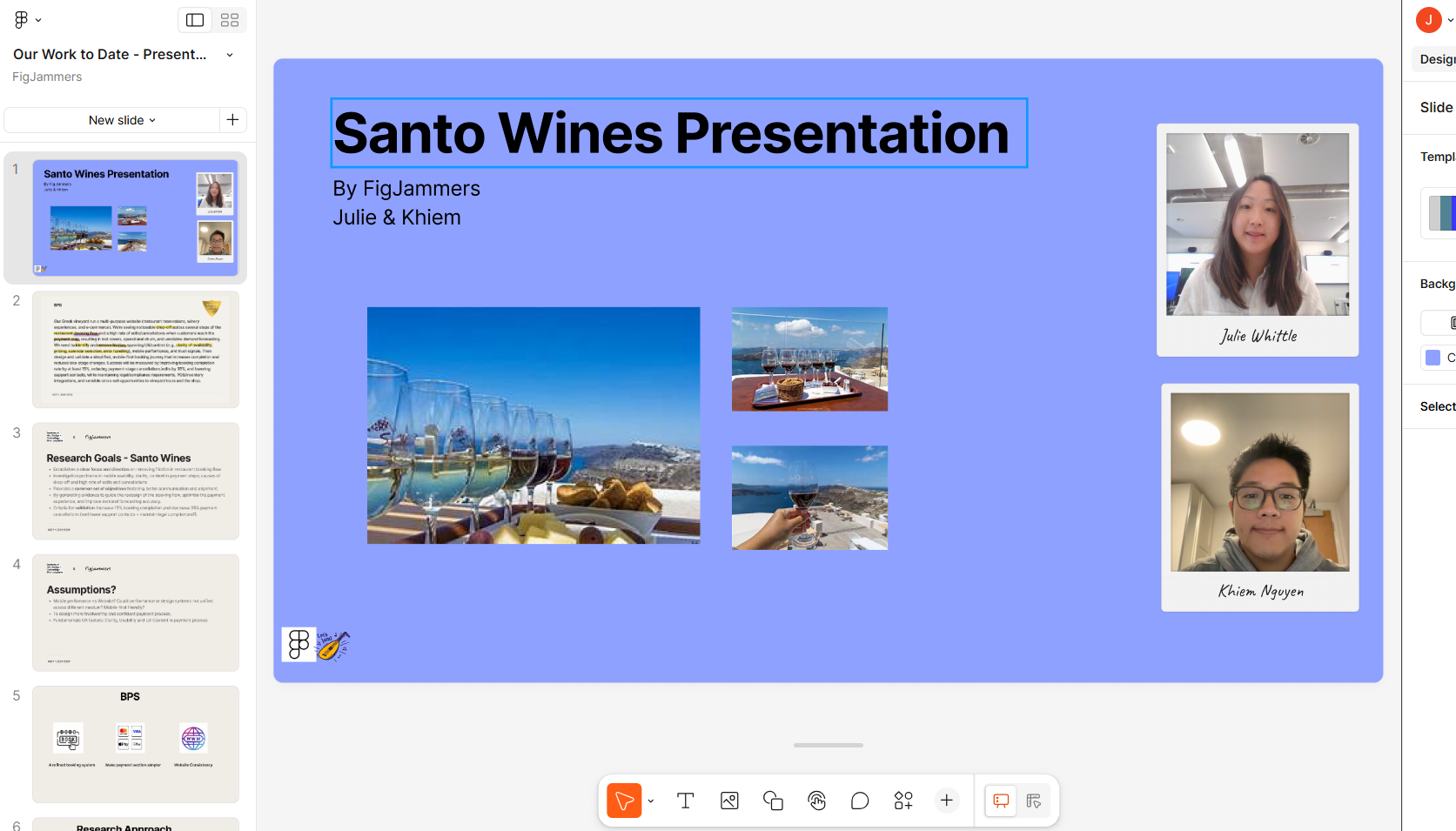This screenshot has width=1456, height=831.
Task: Expand the New slide chevron
Action: pyautogui.click(x=152, y=120)
